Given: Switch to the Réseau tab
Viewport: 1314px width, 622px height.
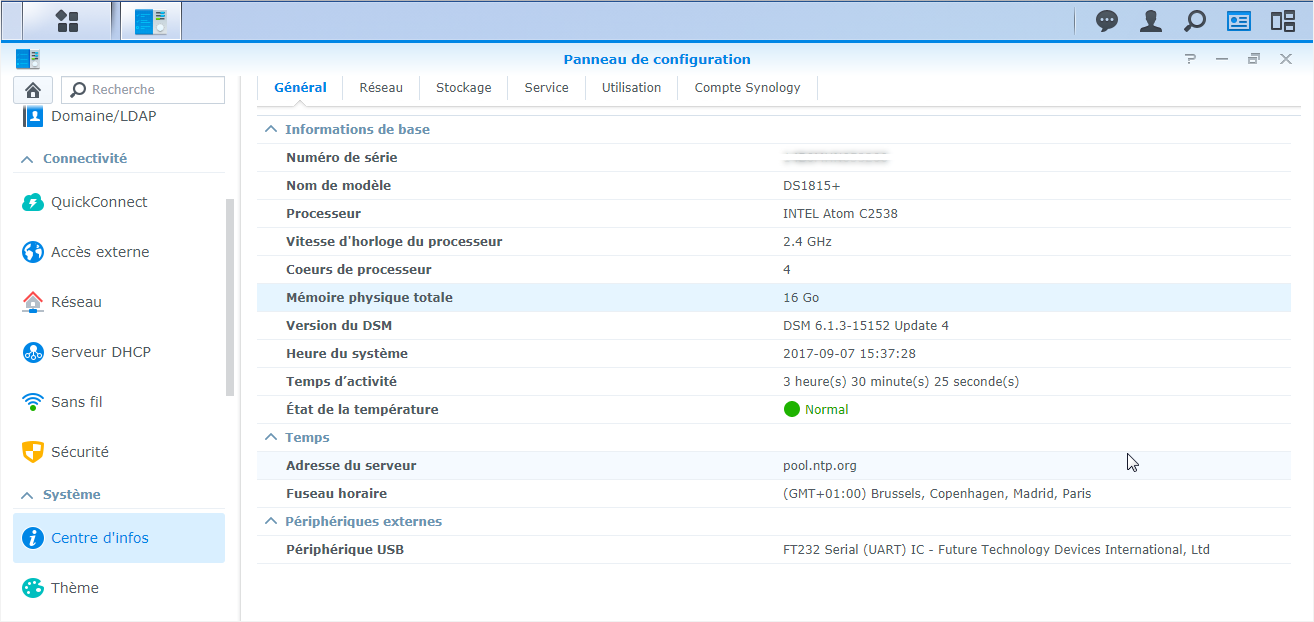Looking at the screenshot, I should point(381,88).
